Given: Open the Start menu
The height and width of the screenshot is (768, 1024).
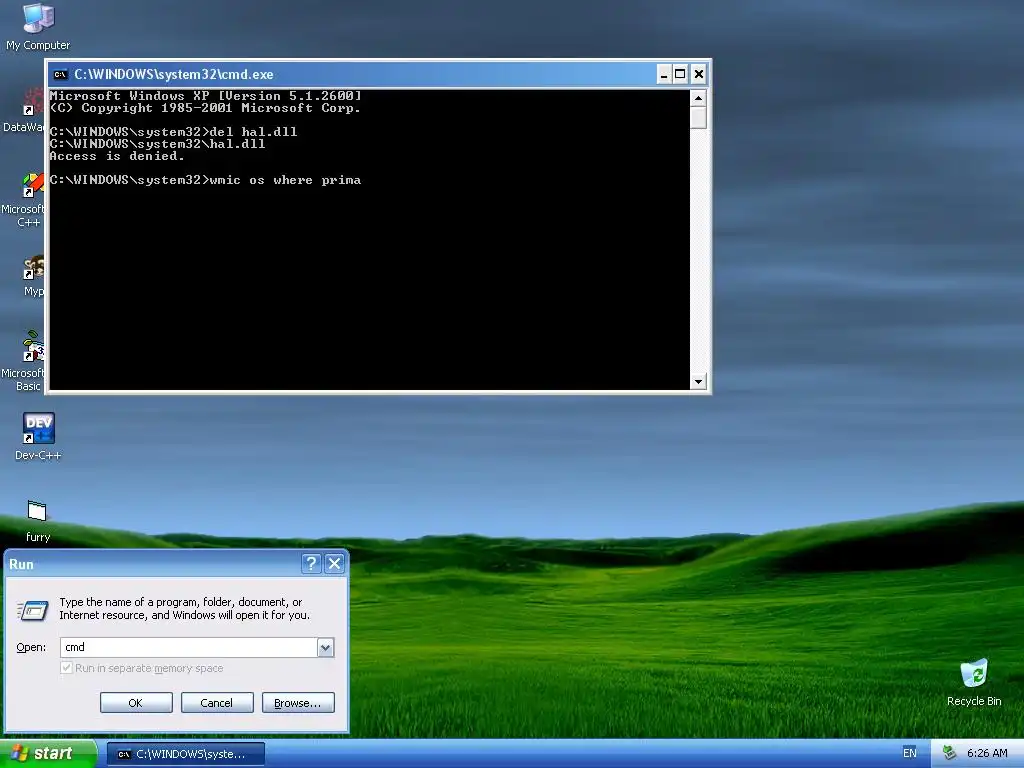Looking at the screenshot, I should 48,753.
